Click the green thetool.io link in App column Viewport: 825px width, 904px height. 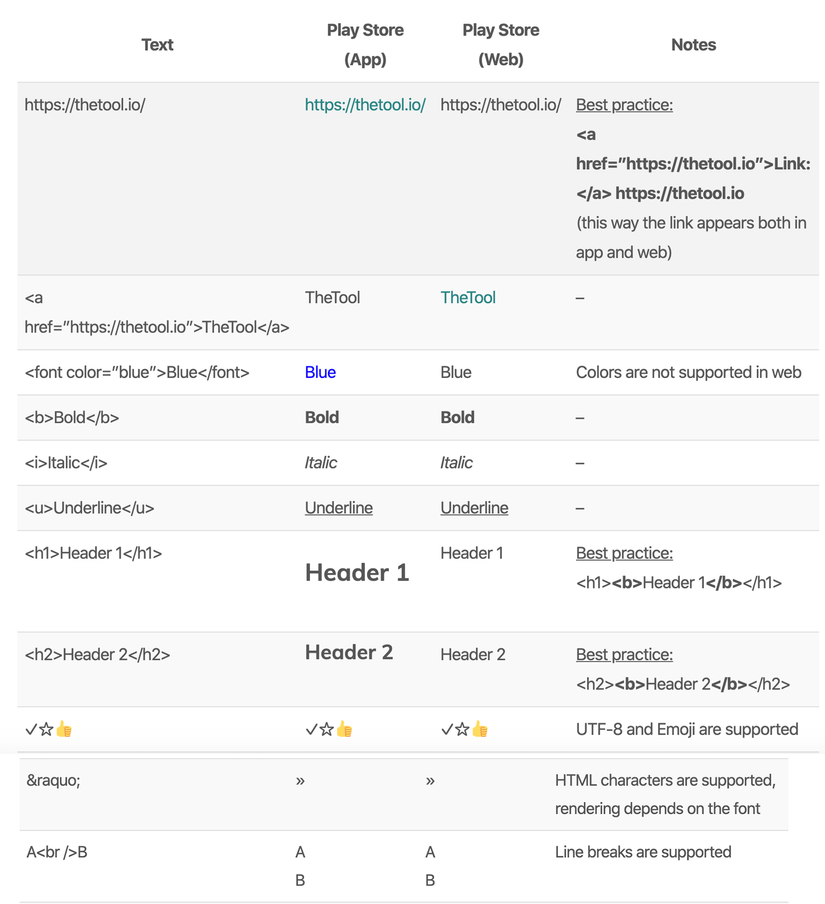tap(365, 104)
